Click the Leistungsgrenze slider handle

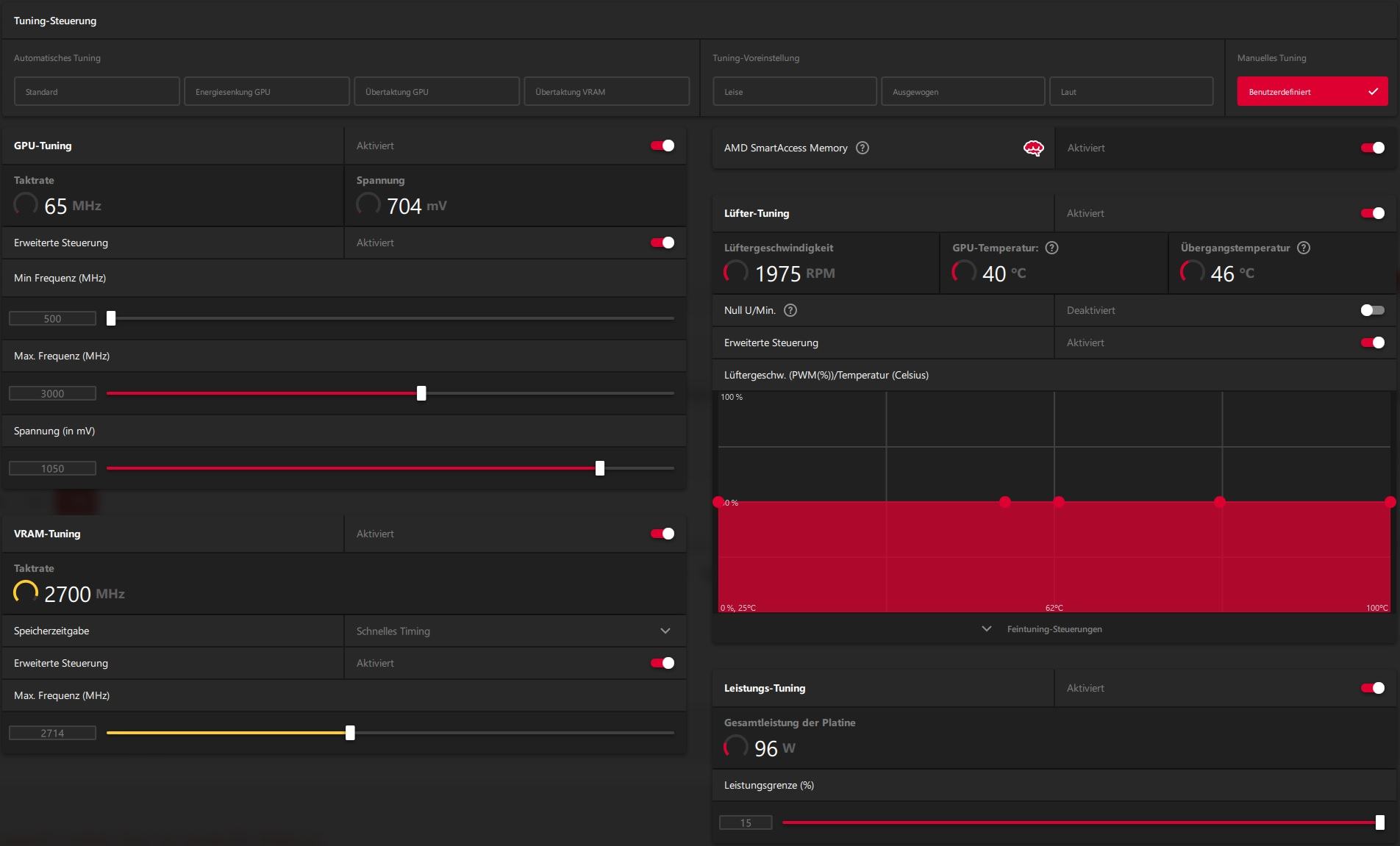(x=1380, y=822)
